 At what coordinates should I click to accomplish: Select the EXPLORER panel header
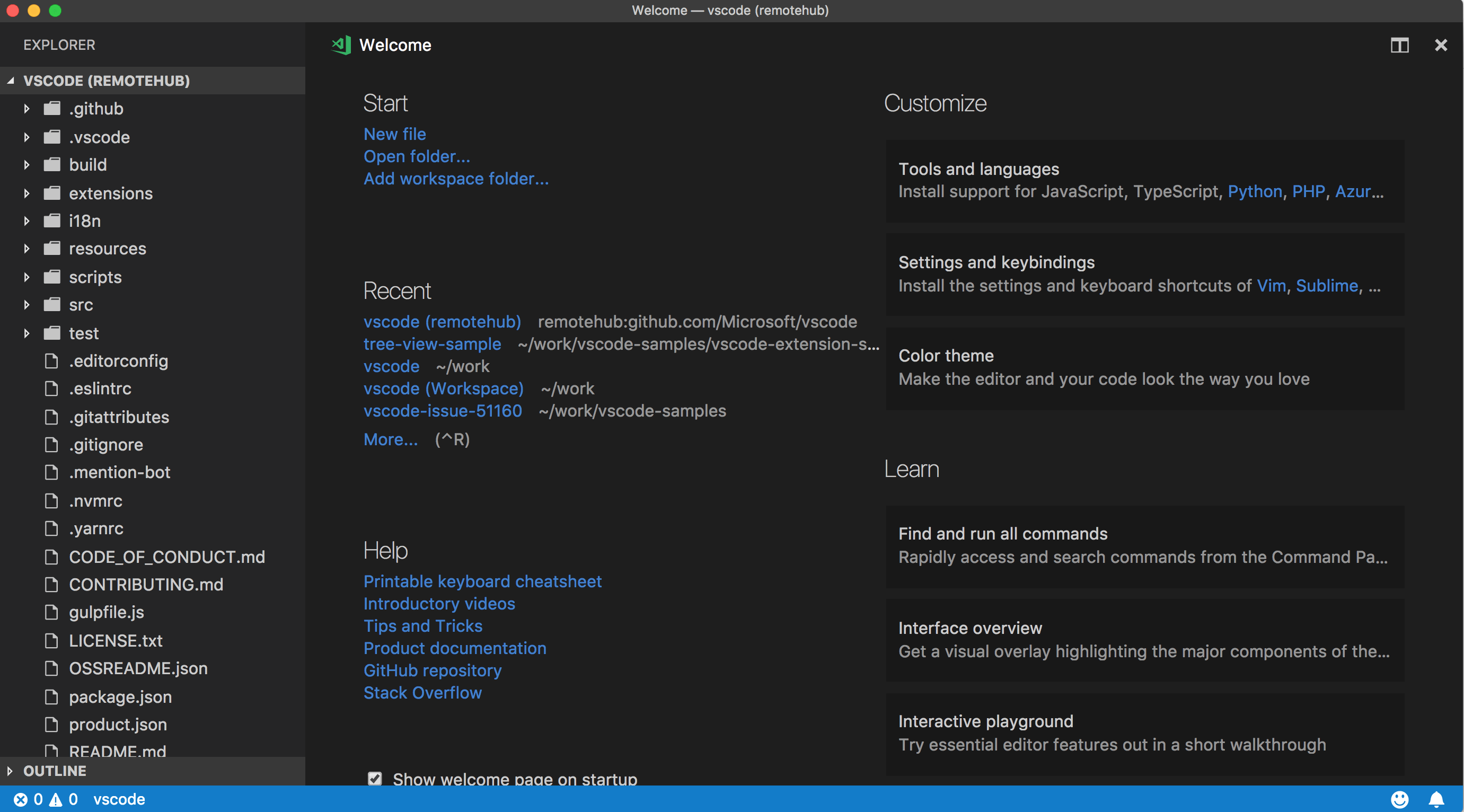click(x=59, y=44)
